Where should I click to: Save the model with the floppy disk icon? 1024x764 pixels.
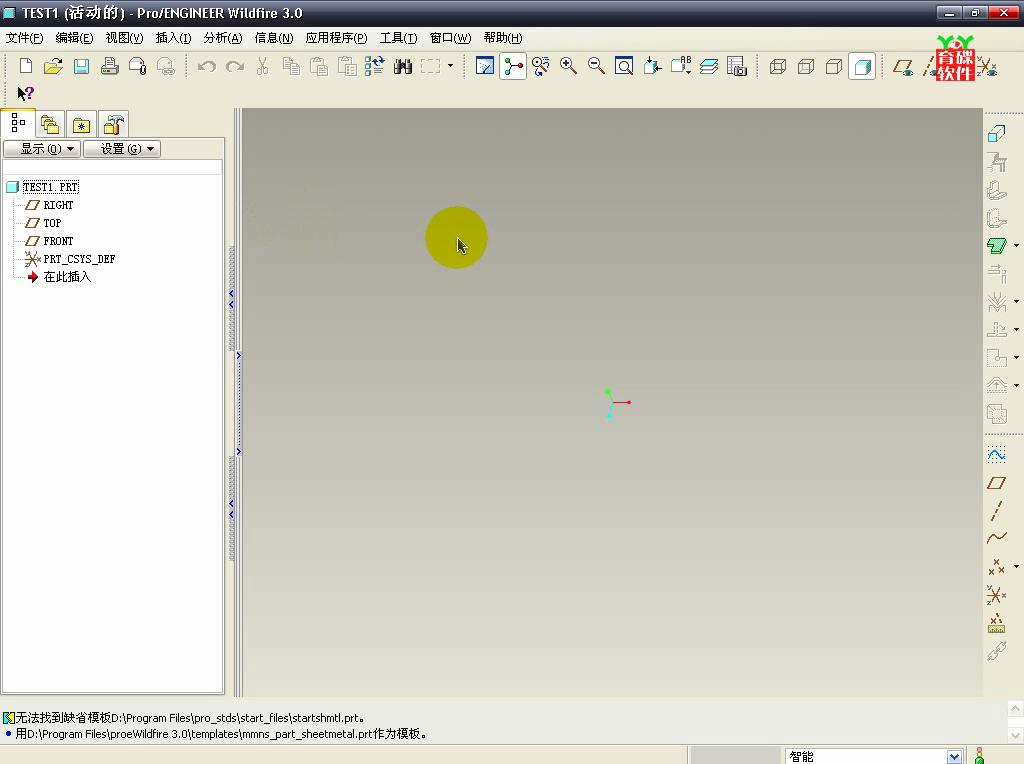pyautogui.click(x=81, y=66)
